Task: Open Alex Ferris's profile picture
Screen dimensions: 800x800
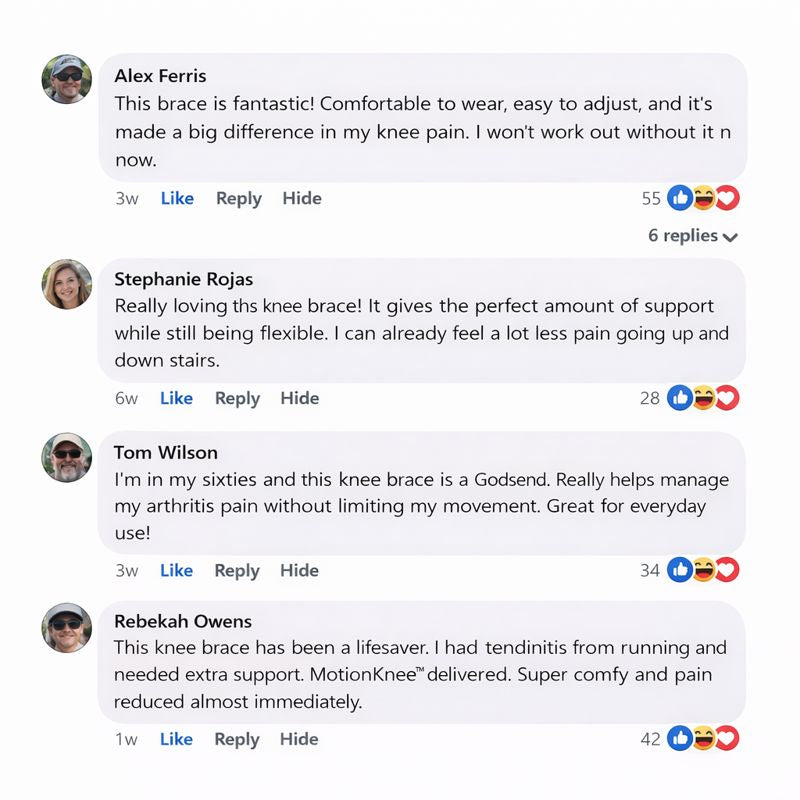Action: click(67, 79)
